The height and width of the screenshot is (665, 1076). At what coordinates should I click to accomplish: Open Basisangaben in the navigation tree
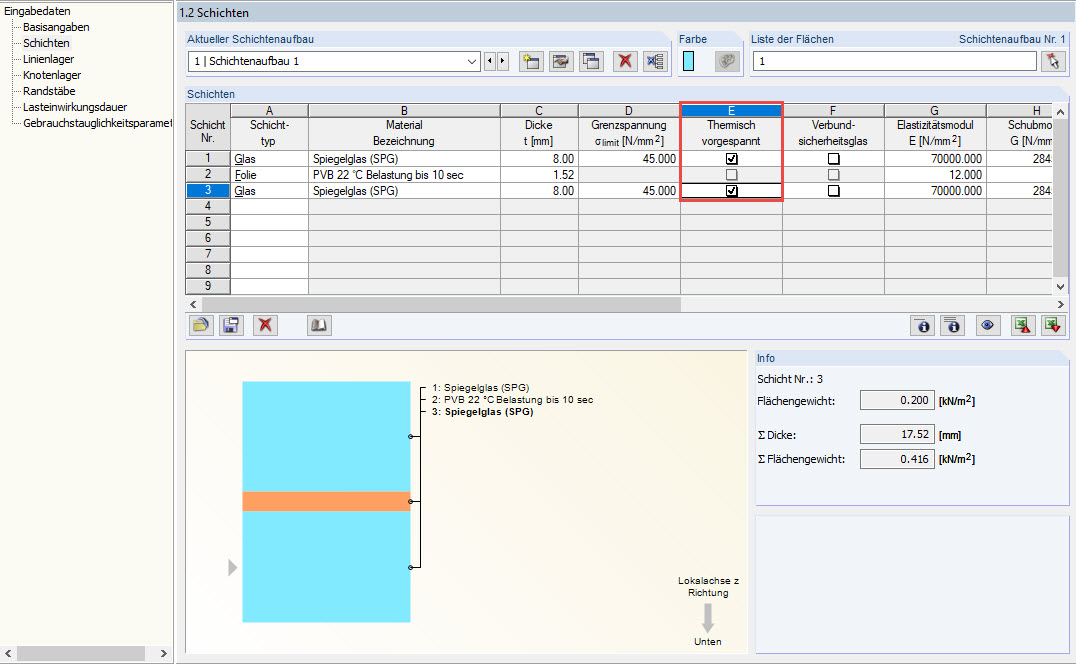(56, 27)
